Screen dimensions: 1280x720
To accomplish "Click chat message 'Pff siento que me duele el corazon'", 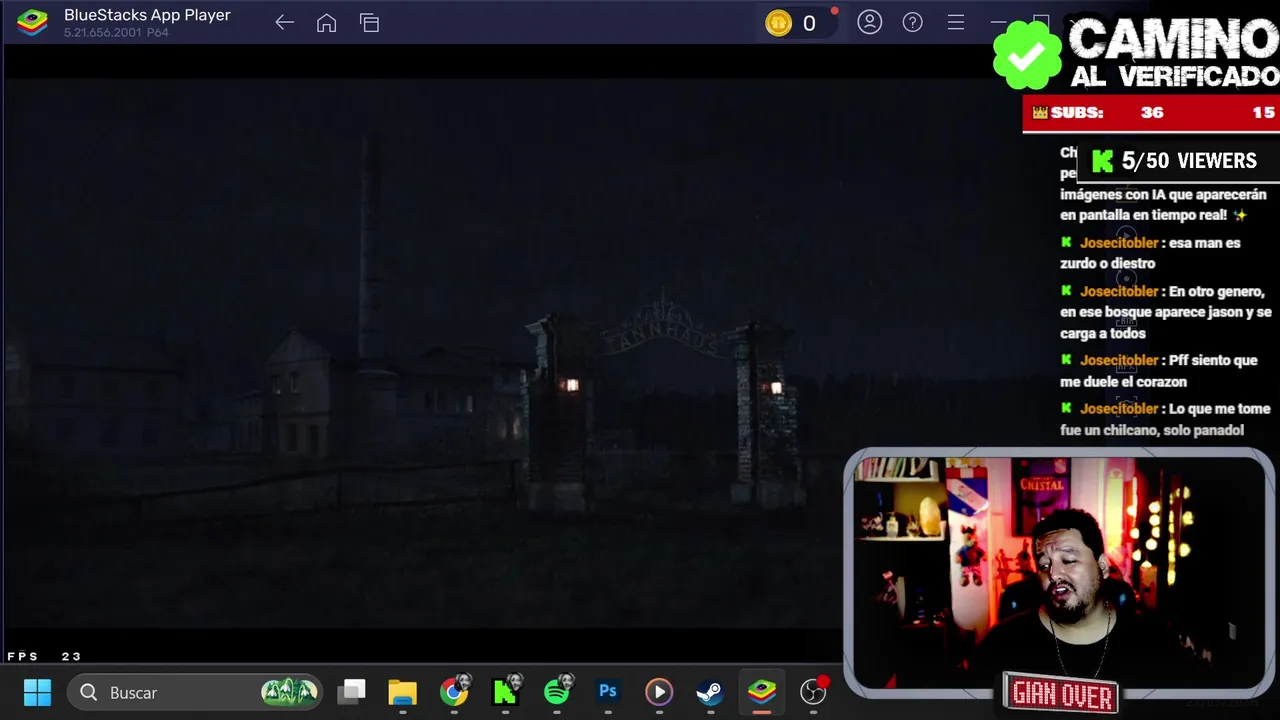I will [x=1159, y=371].
